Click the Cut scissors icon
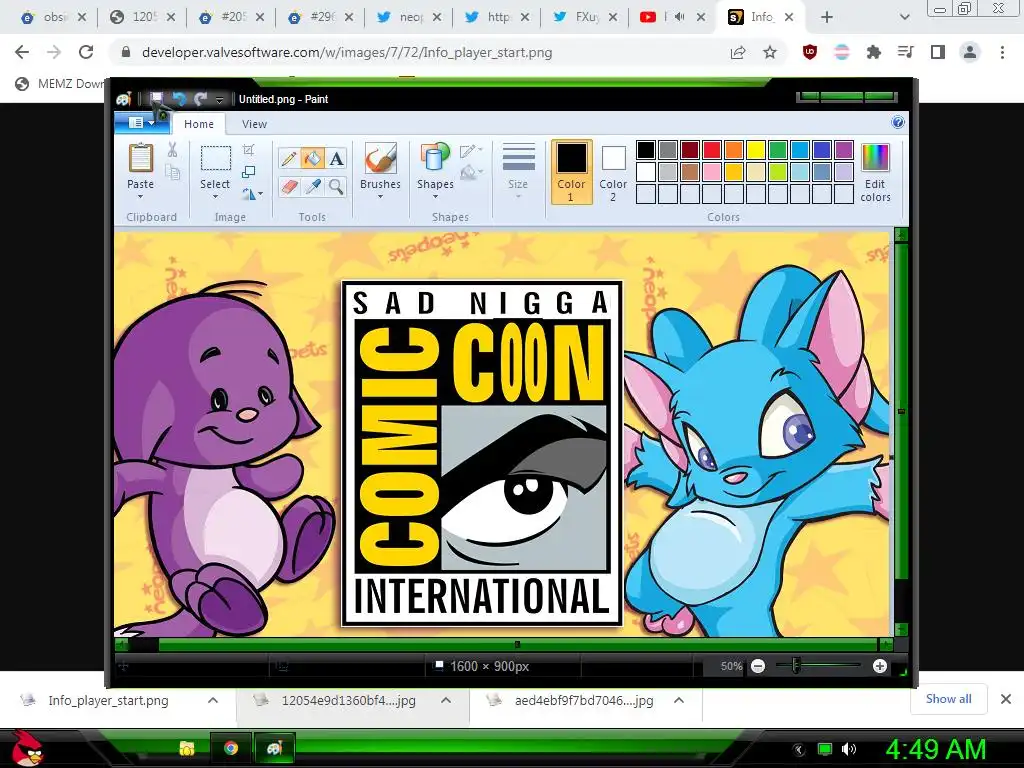1024x768 pixels. coord(172,150)
